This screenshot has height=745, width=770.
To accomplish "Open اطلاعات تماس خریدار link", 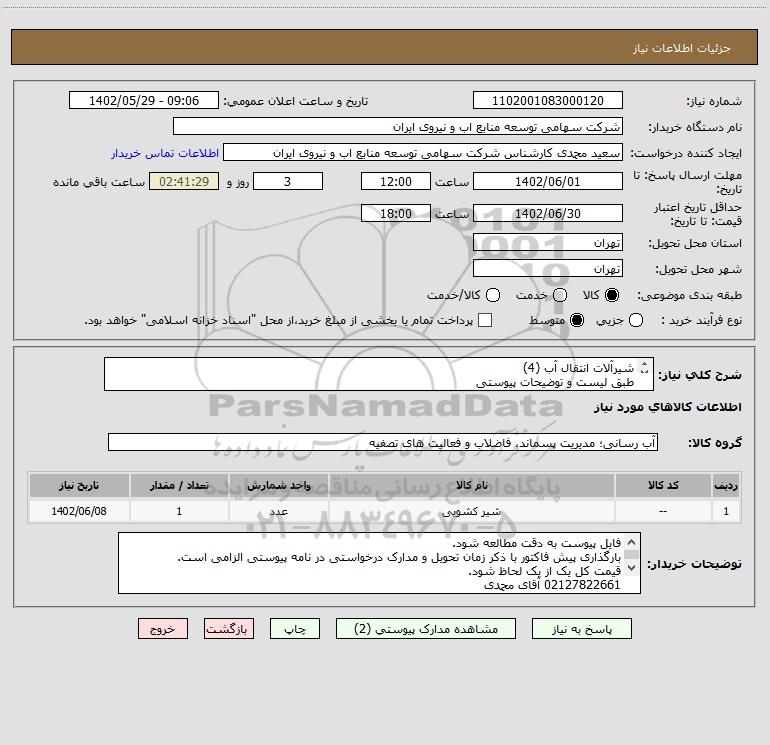I will point(165,153).
